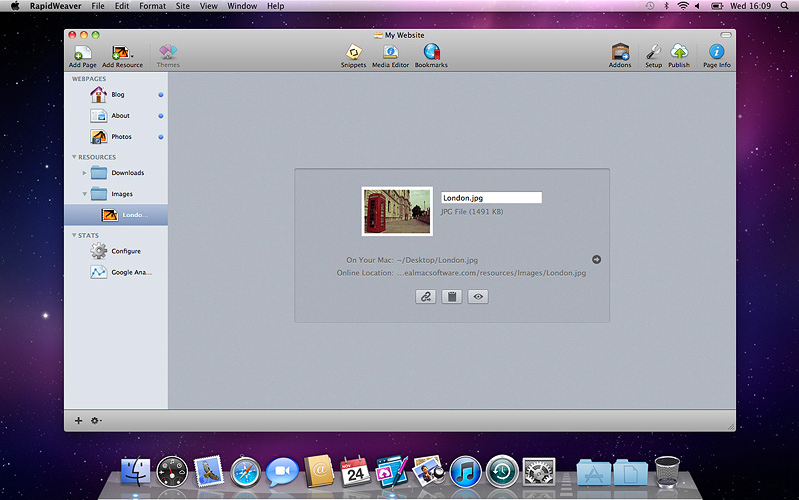Open Bookmarks from the toolbar
This screenshot has width=799, height=500.
(431, 53)
